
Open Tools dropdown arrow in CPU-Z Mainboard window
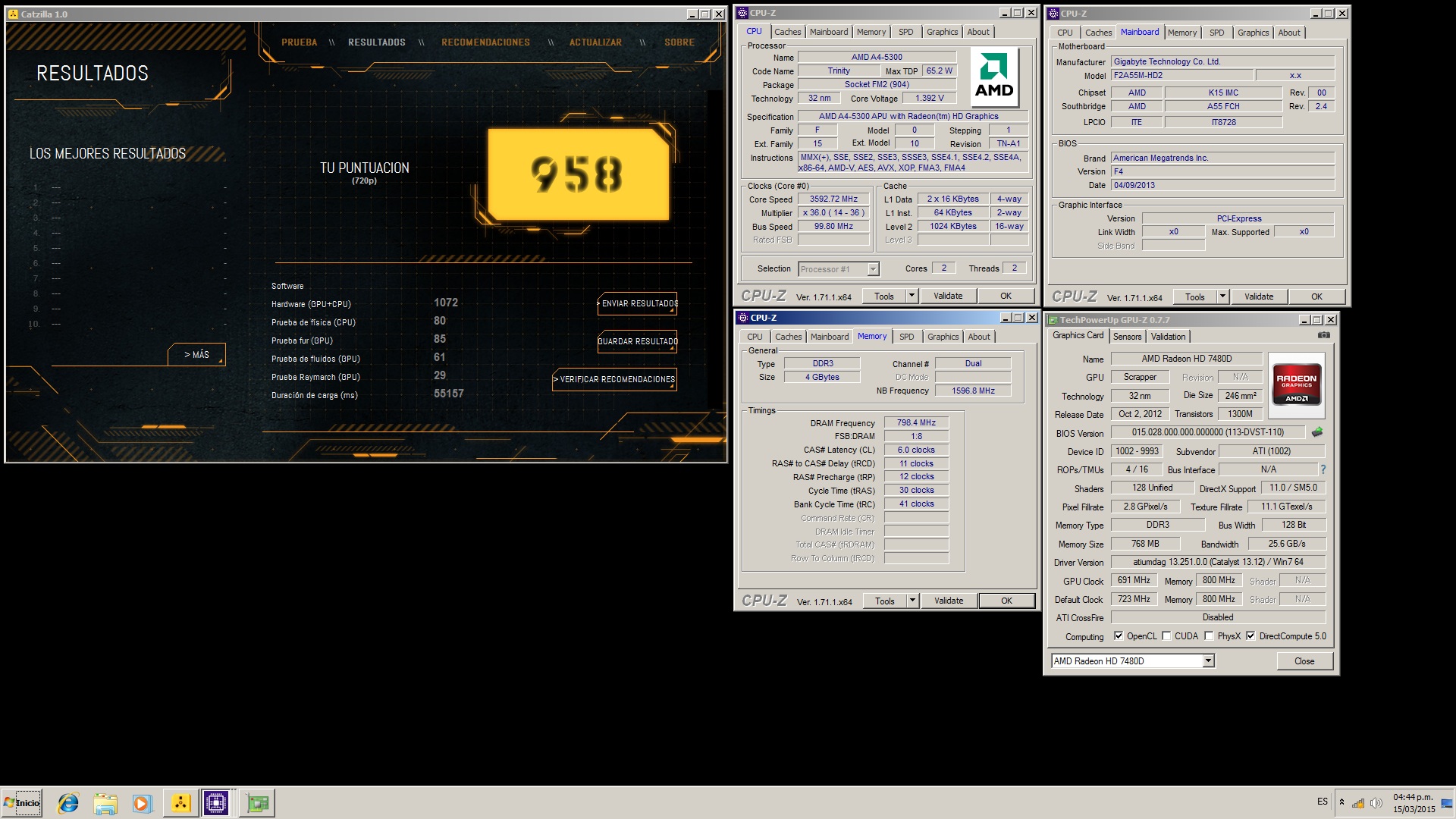1222,297
